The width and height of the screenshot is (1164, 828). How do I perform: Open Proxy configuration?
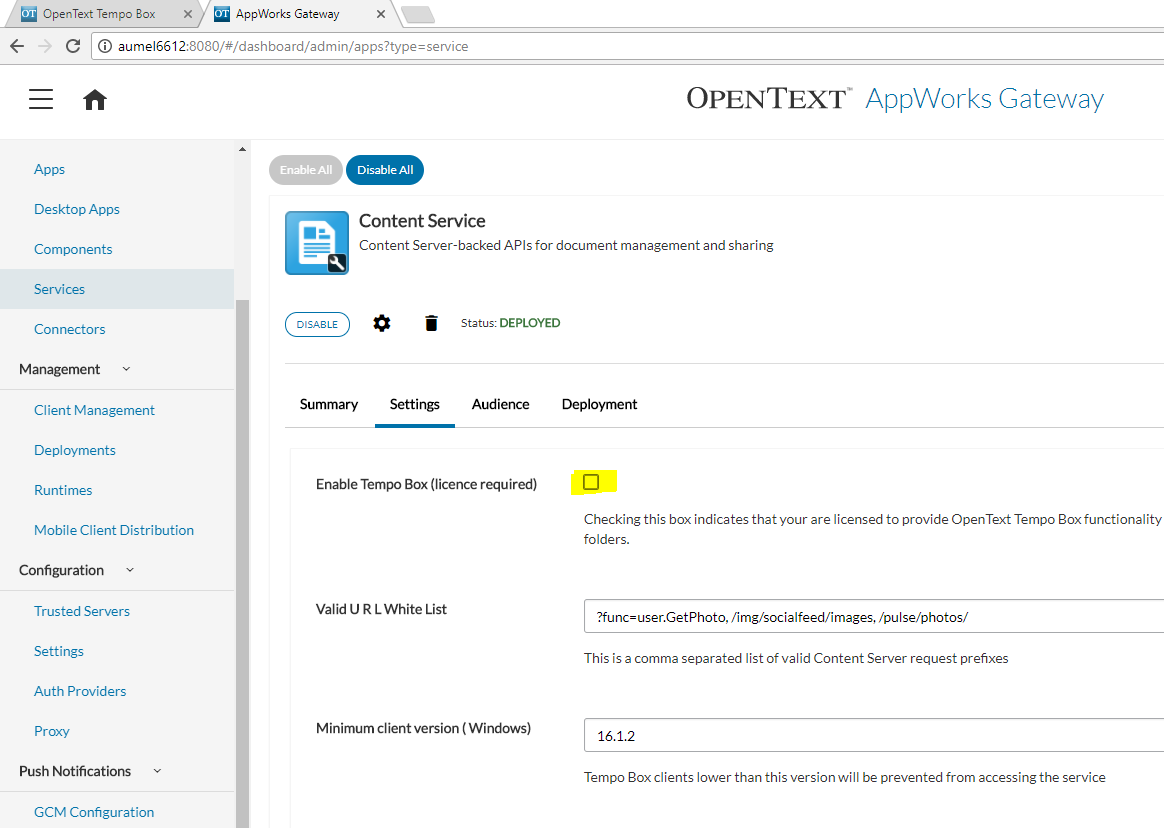coord(51,731)
